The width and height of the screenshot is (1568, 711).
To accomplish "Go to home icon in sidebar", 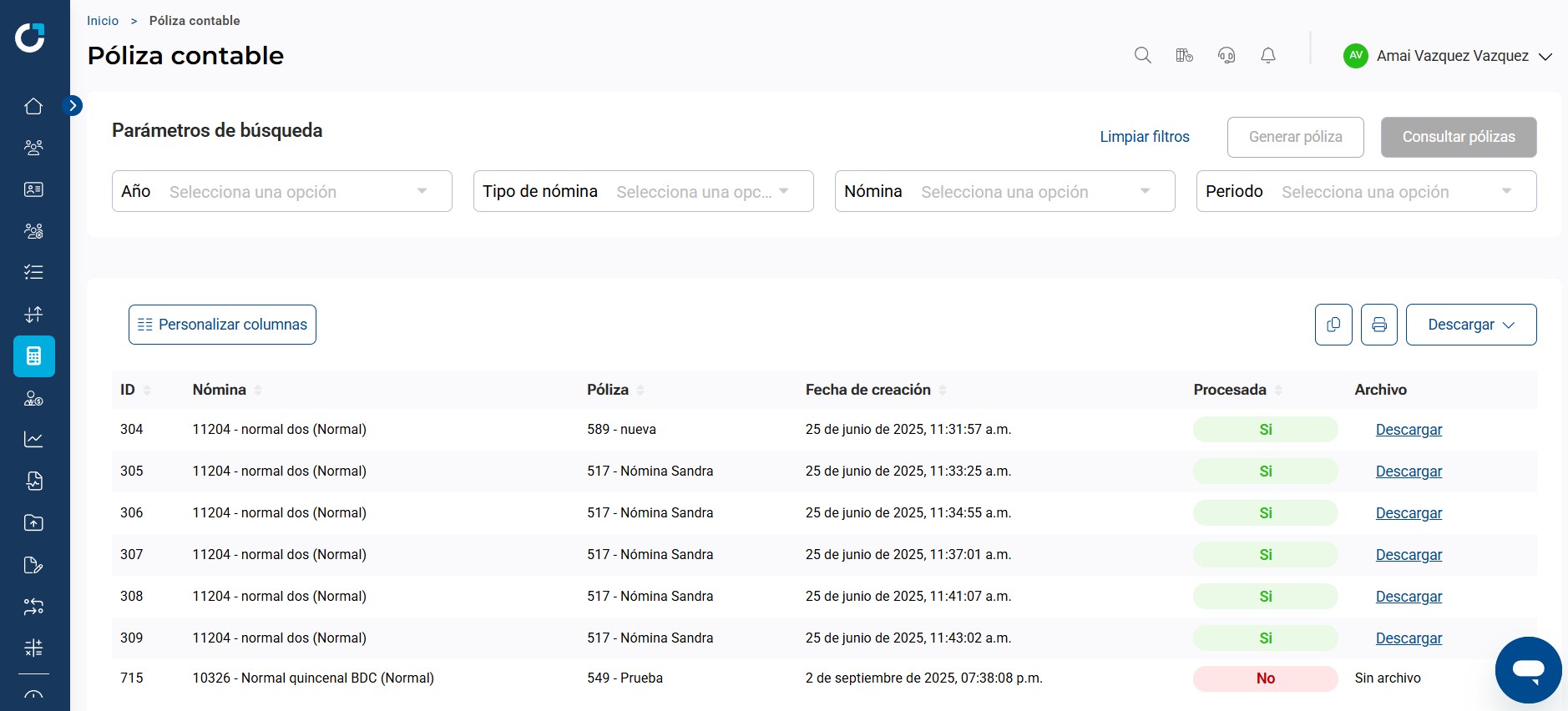I will click(x=33, y=106).
